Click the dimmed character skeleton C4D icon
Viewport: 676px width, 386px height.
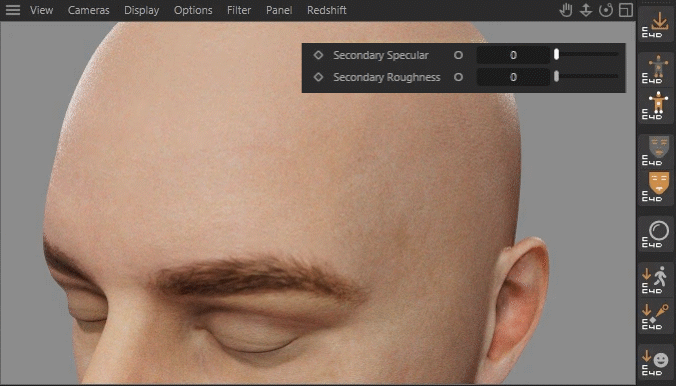tap(656, 69)
